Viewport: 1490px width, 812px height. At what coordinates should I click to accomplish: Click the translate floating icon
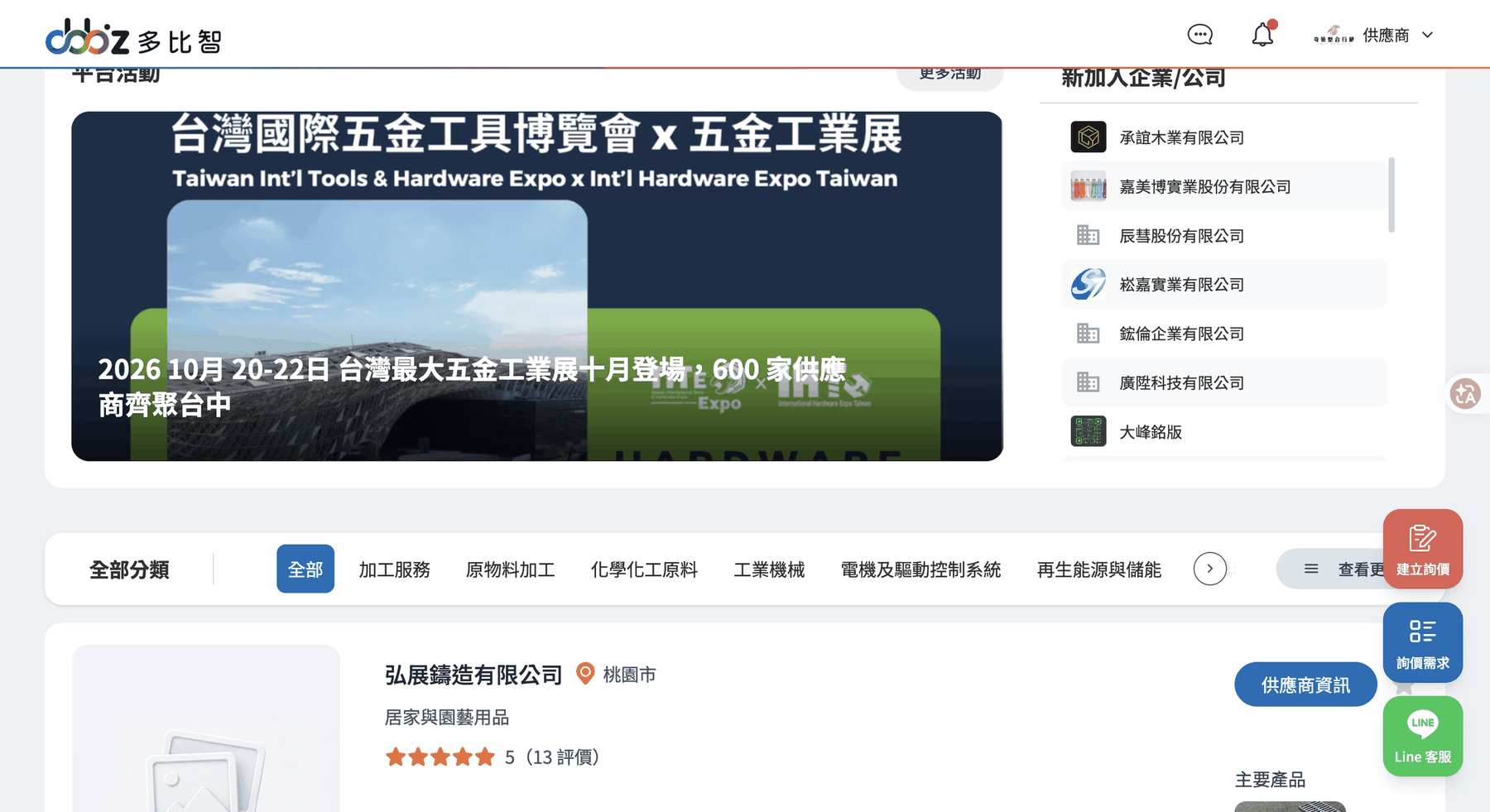pyautogui.click(x=1466, y=393)
